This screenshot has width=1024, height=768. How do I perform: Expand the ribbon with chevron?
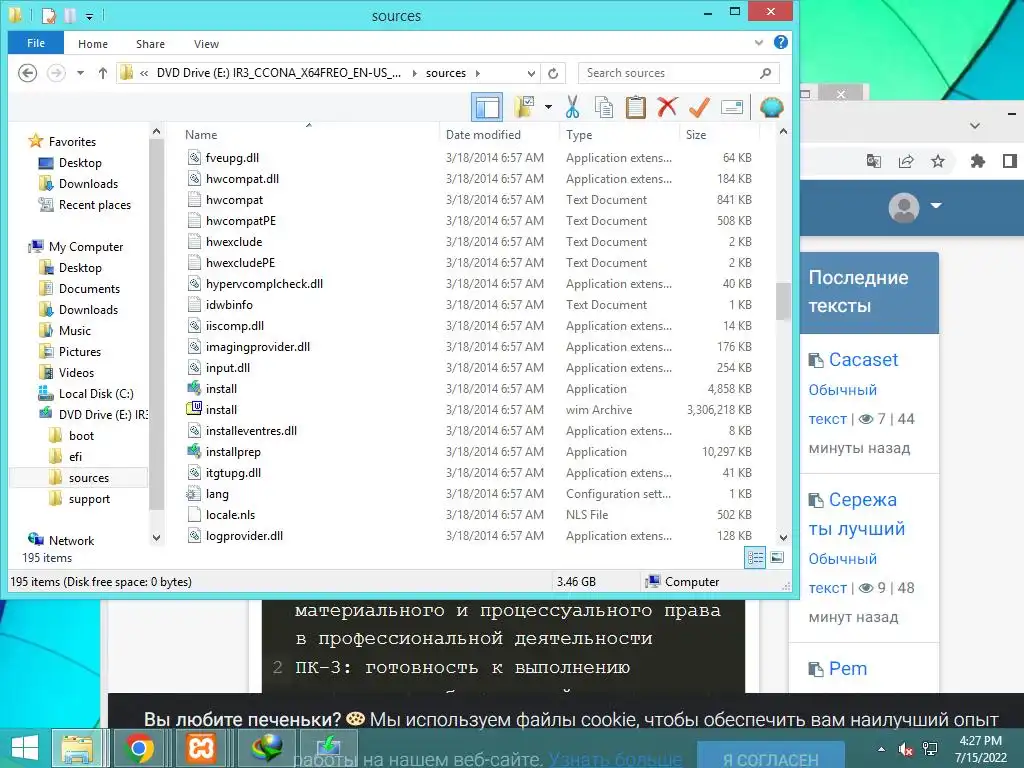point(758,42)
